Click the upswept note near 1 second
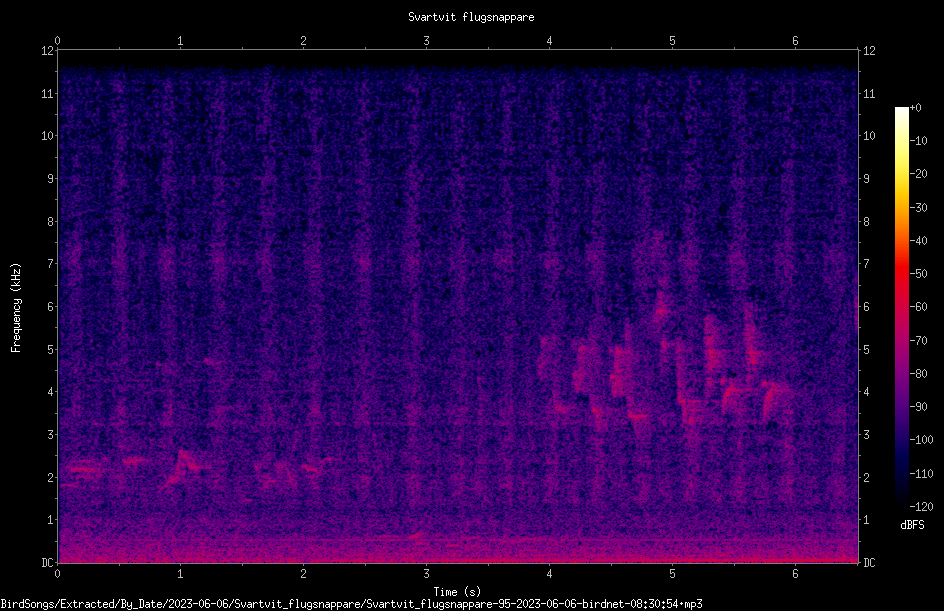Viewport: 944px width, 611px height. point(182,465)
